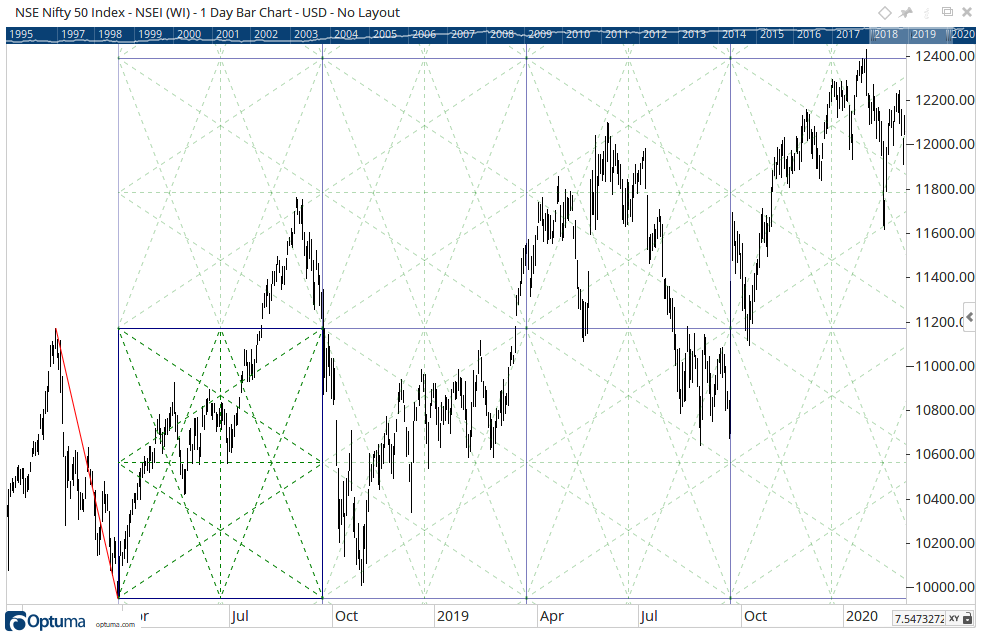Jump to 2001 in the overview bar

pos(227,34)
